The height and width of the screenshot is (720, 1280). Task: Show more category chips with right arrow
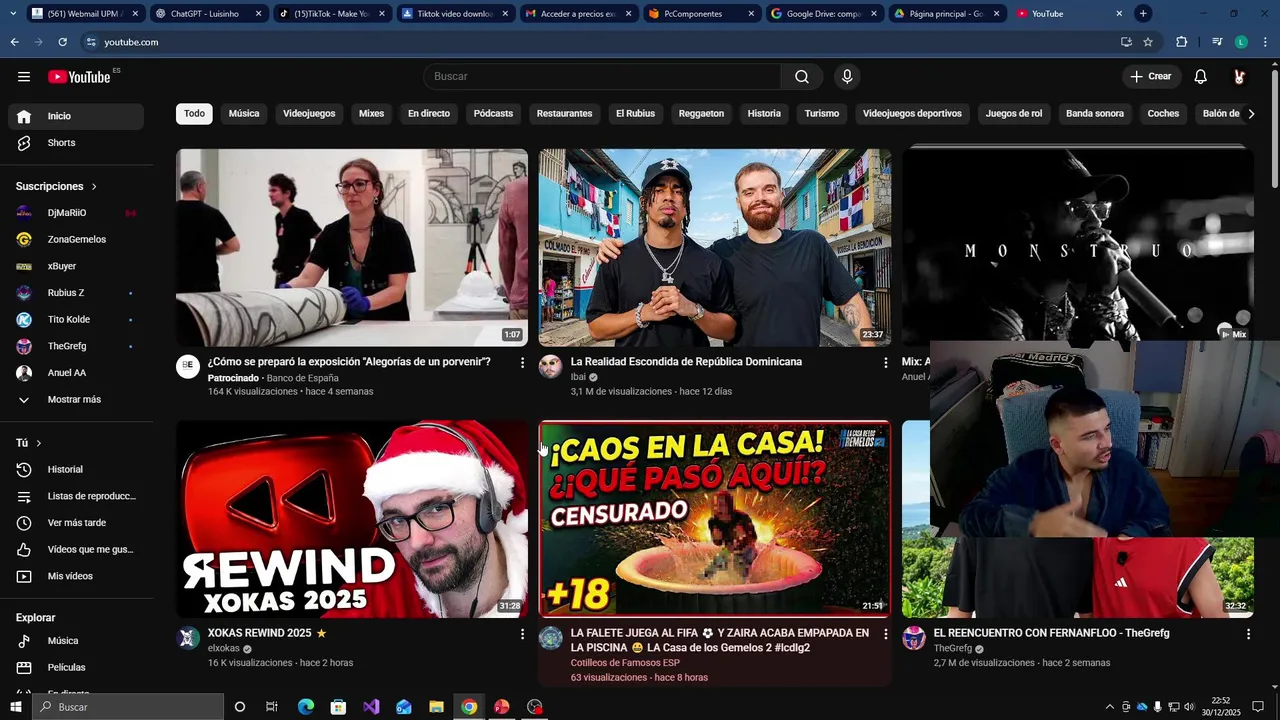(x=1251, y=114)
